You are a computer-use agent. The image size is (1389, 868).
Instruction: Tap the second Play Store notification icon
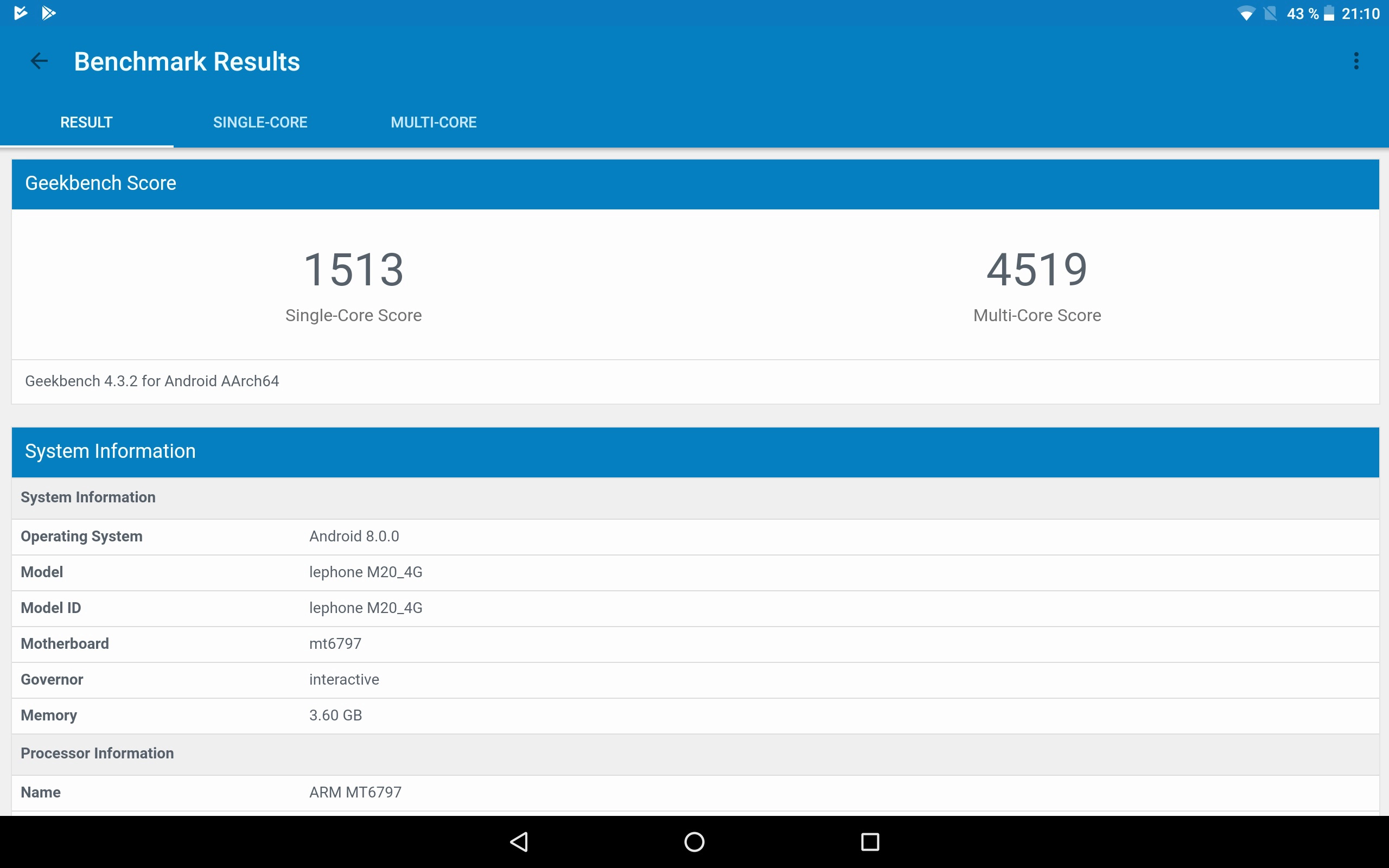49,12
